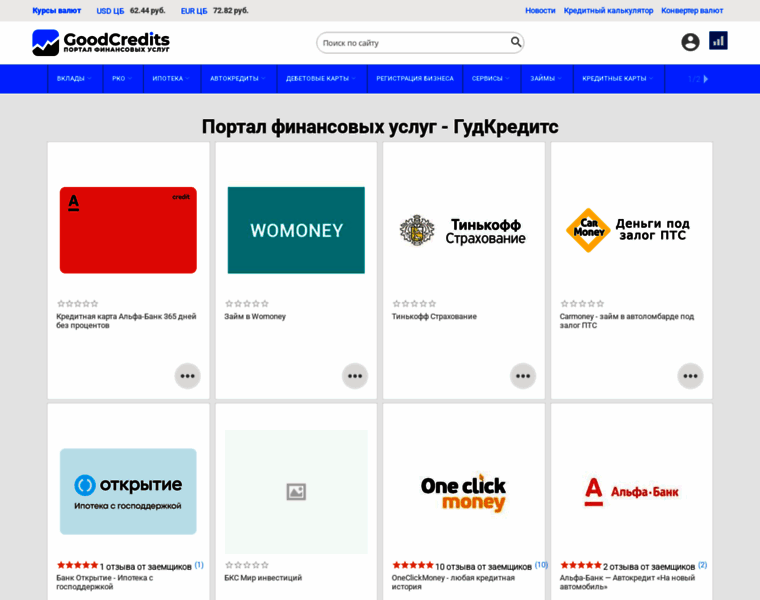Click the Альфа-Банк red logo image
760x600 pixels.
[x=632, y=492]
